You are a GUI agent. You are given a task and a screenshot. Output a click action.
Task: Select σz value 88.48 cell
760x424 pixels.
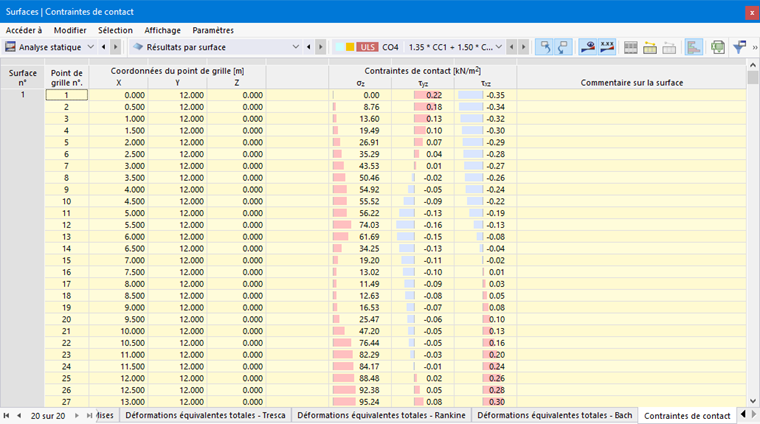pos(360,378)
